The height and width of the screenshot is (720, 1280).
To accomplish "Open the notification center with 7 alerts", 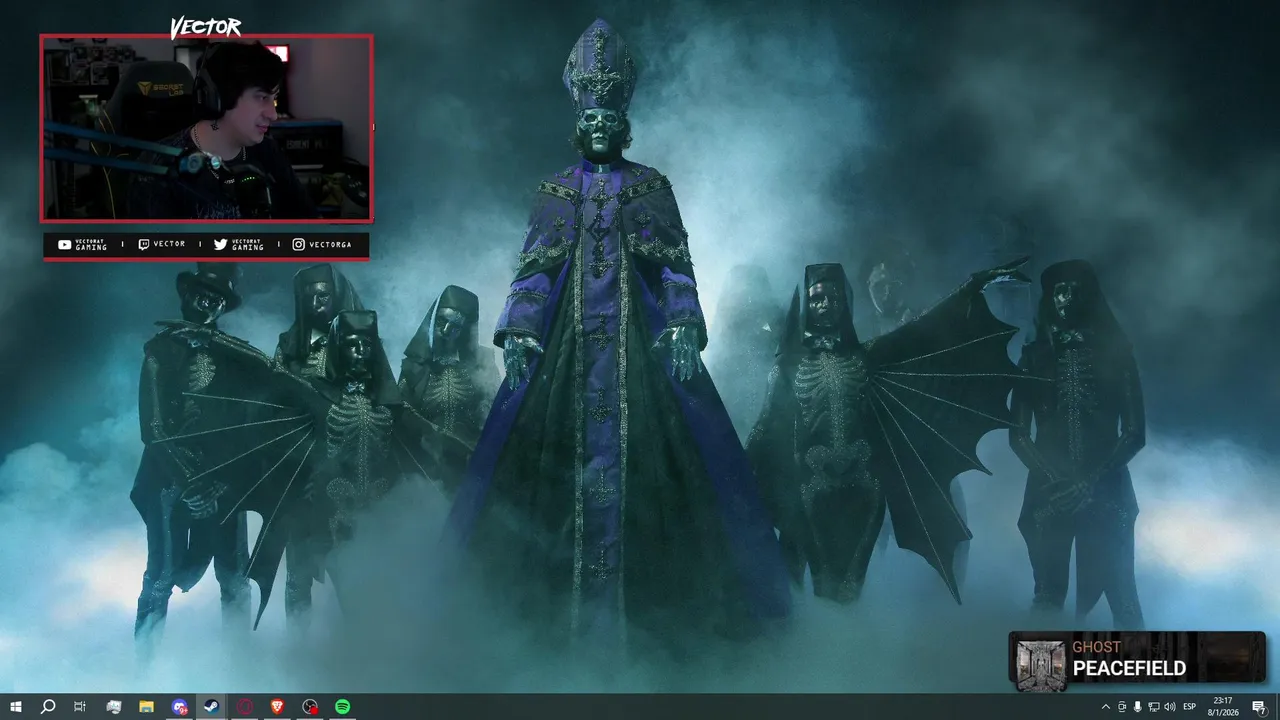I will (x=1260, y=707).
